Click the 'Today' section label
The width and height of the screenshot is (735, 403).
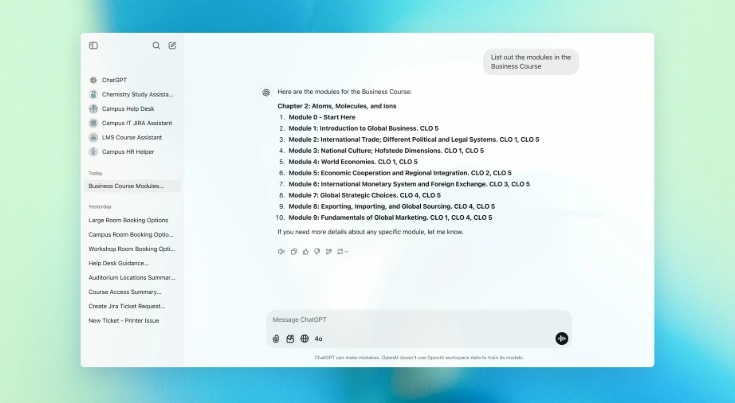95,173
